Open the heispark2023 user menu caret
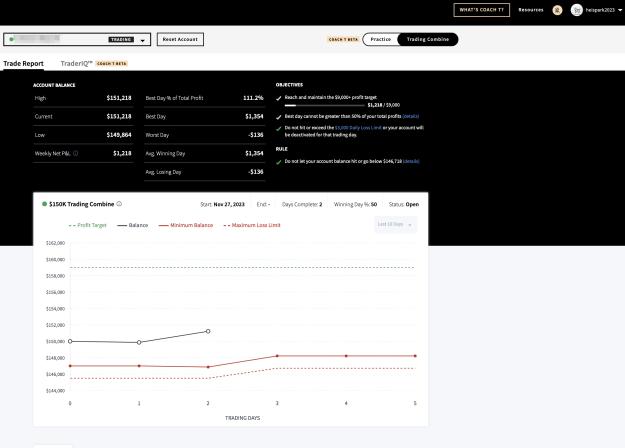 (x=620, y=10)
